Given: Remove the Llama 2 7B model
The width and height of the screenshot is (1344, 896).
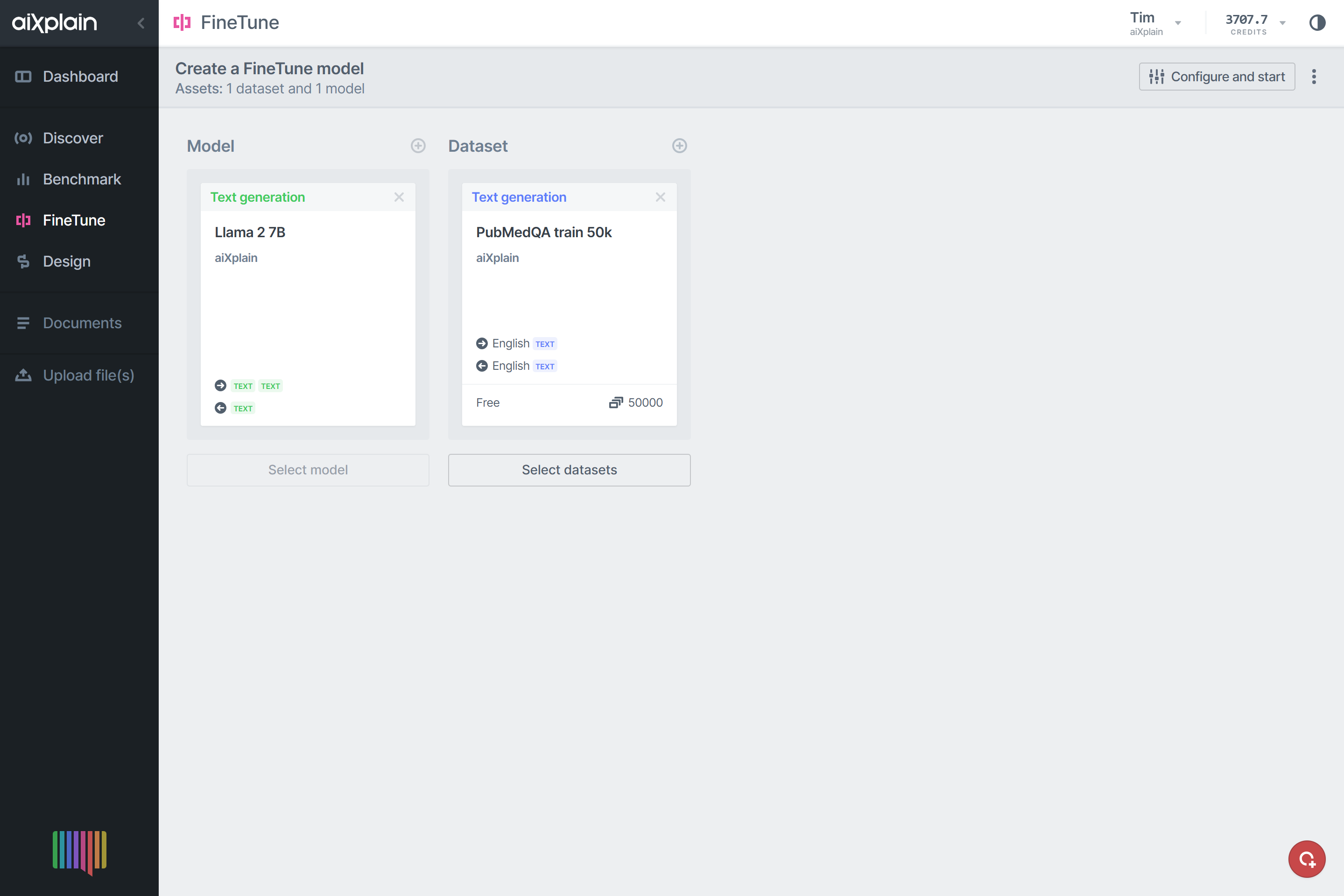Looking at the screenshot, I should 399,197.
